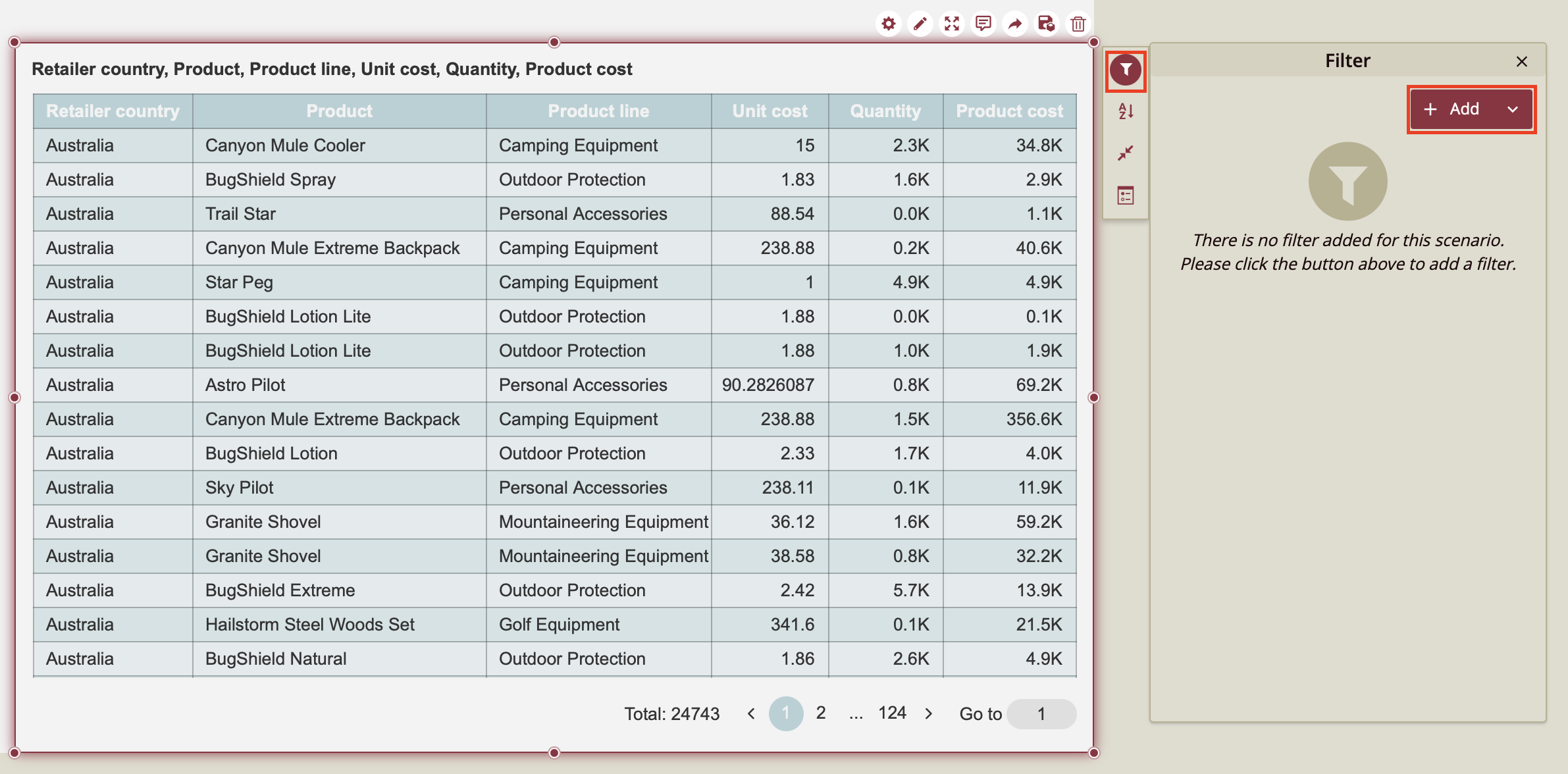The width and height of the screenshot is (1568, 774).
Task: Click the collapse arrows sidebar icon
Action: 1126,153
